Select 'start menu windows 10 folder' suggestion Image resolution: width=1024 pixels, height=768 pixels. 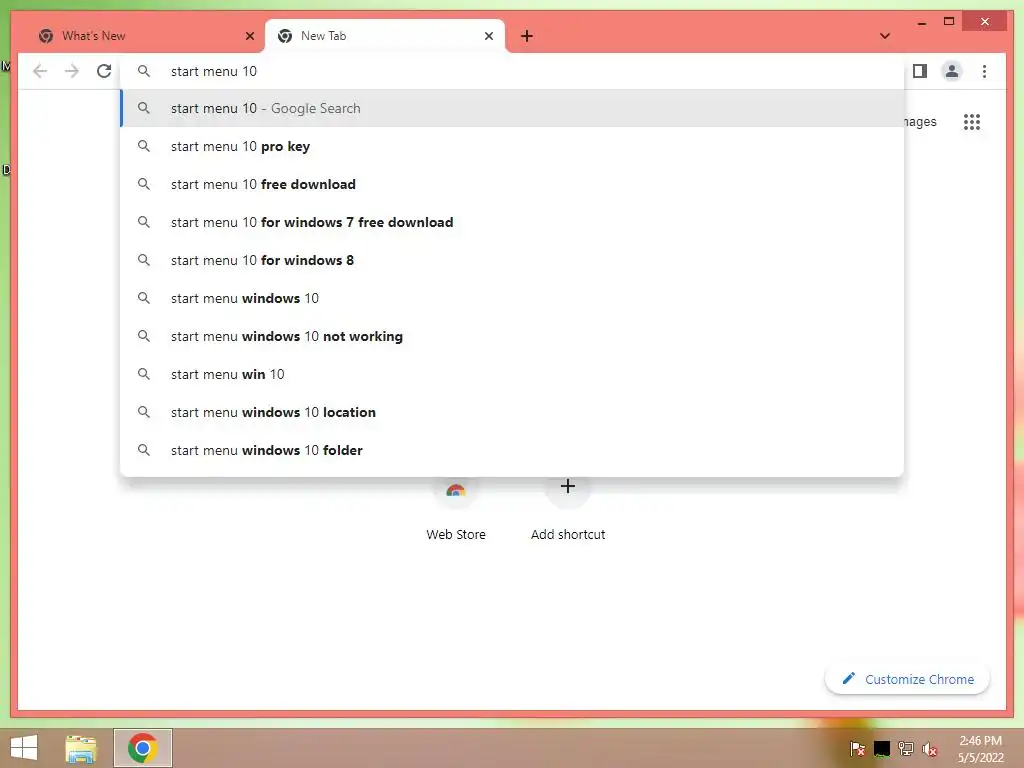coord(513,450)
